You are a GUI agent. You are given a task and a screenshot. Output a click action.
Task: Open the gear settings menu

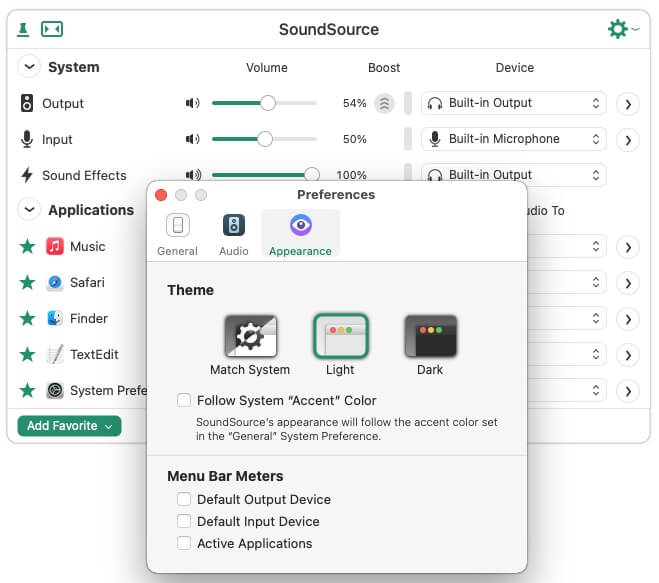623,29
